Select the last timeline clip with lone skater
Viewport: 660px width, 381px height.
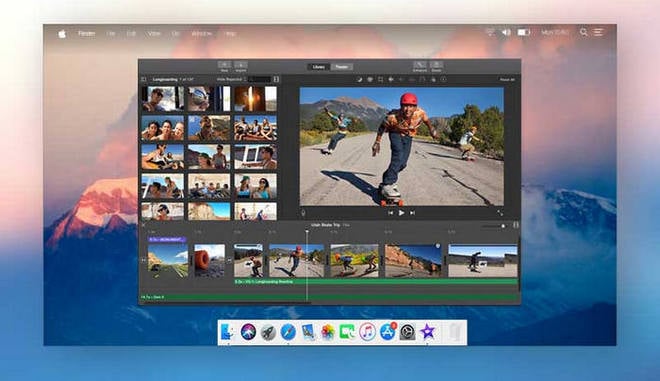point(483,260)
